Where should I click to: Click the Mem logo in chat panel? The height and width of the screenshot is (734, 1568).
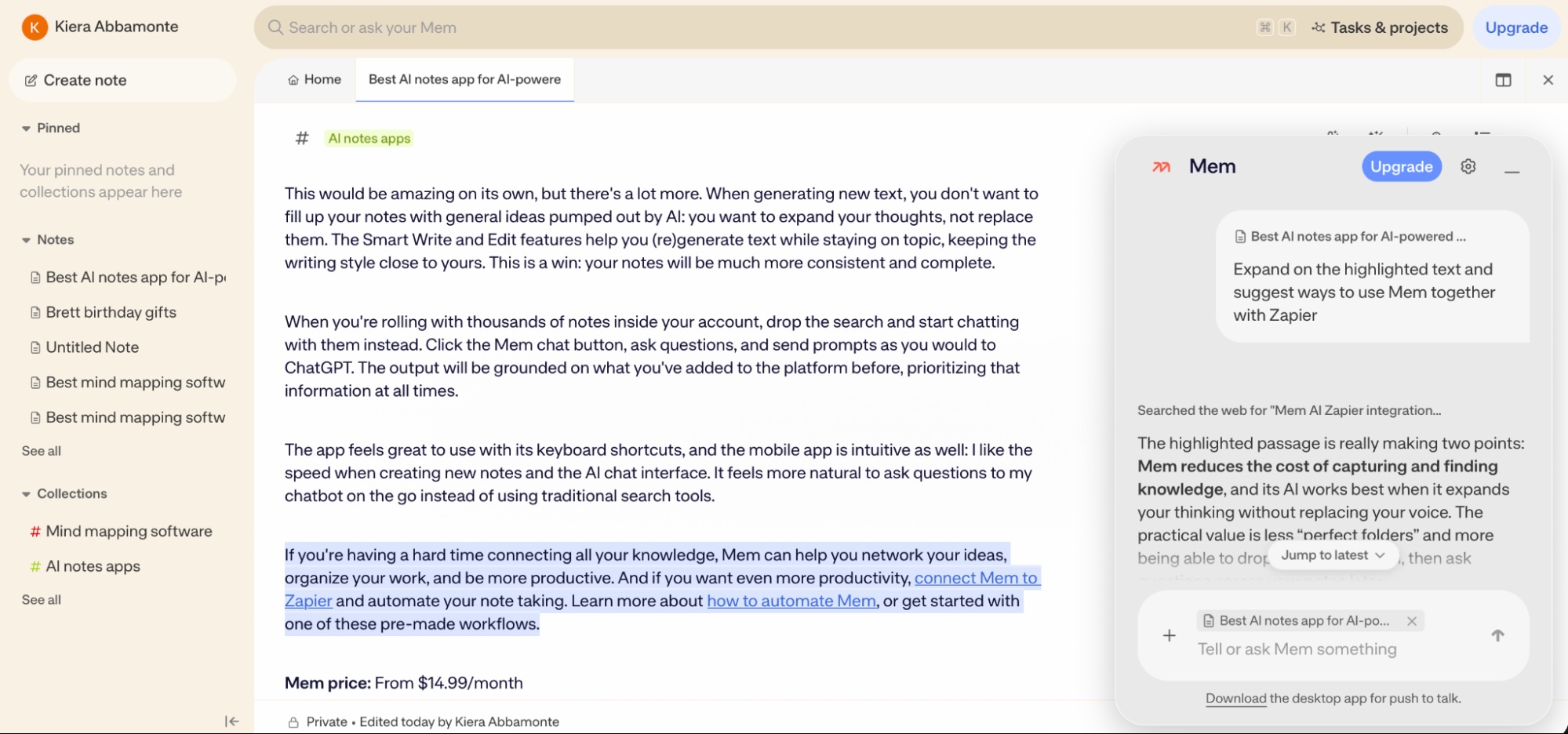[x=1161, y=166]
